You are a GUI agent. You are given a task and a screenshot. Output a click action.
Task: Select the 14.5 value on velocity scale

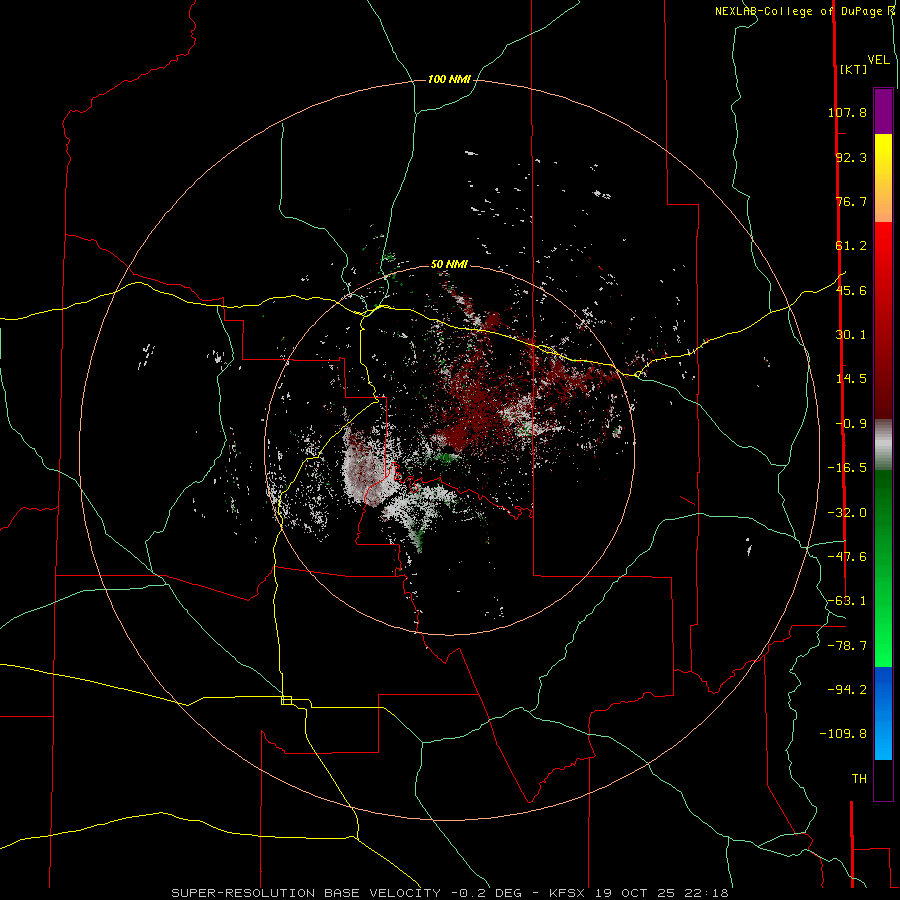tap(851, 379)
